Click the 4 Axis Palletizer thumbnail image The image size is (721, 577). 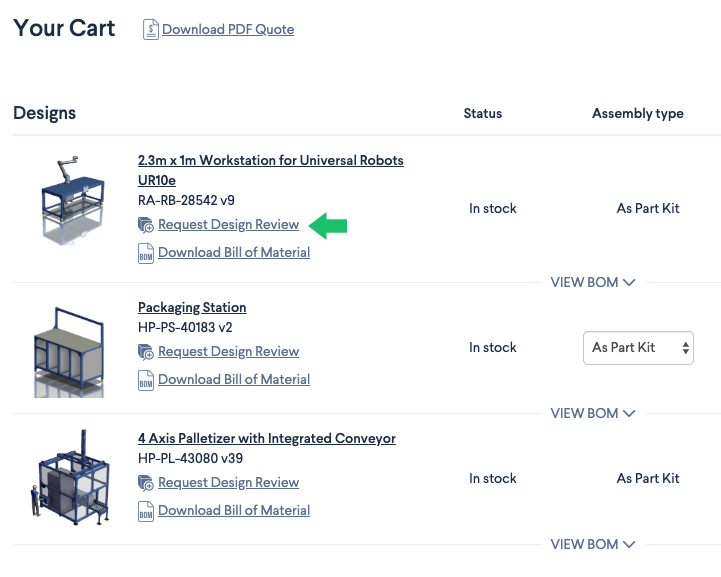(70, 477)
